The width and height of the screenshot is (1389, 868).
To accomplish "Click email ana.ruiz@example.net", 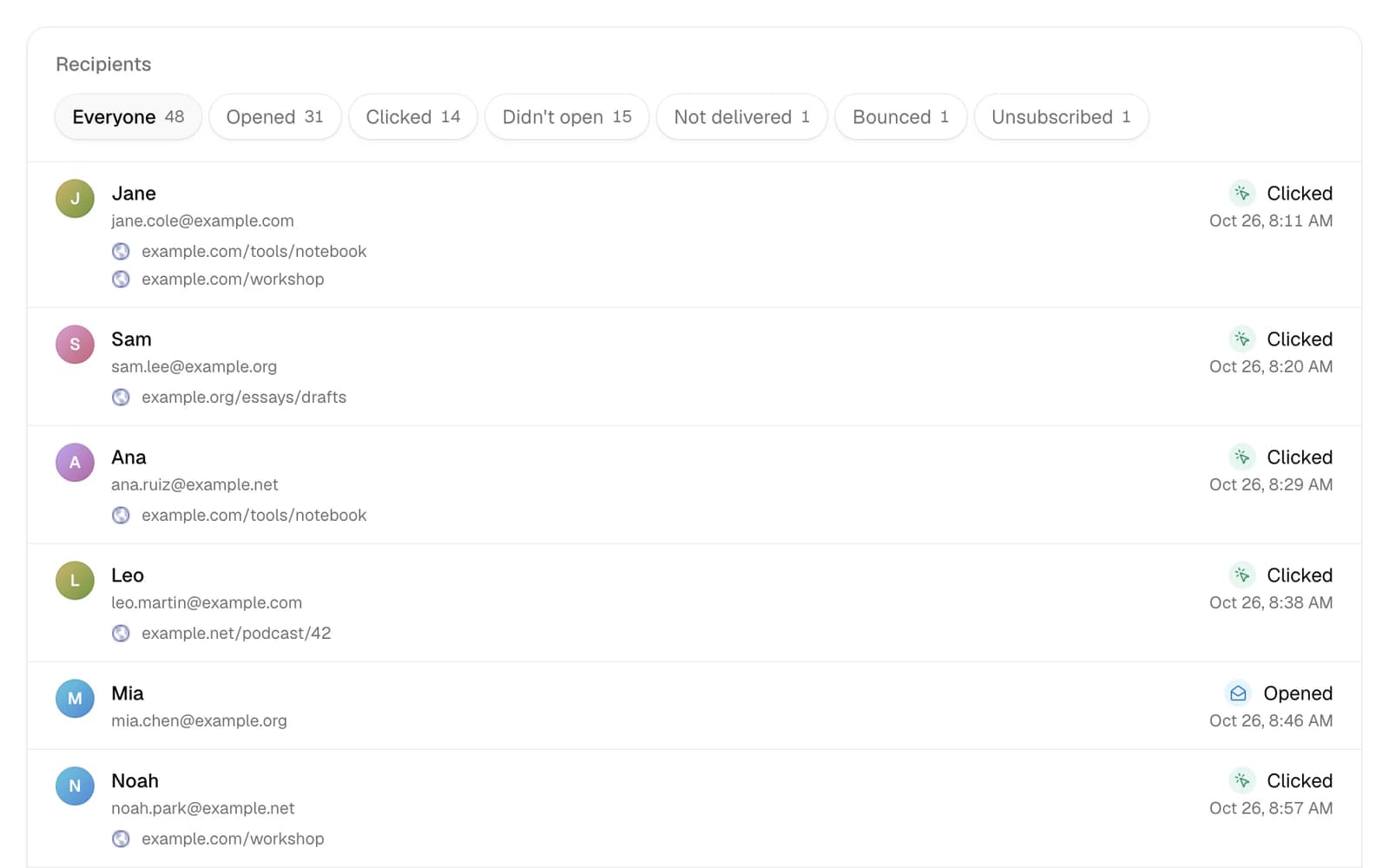I will tap(194, 484).
